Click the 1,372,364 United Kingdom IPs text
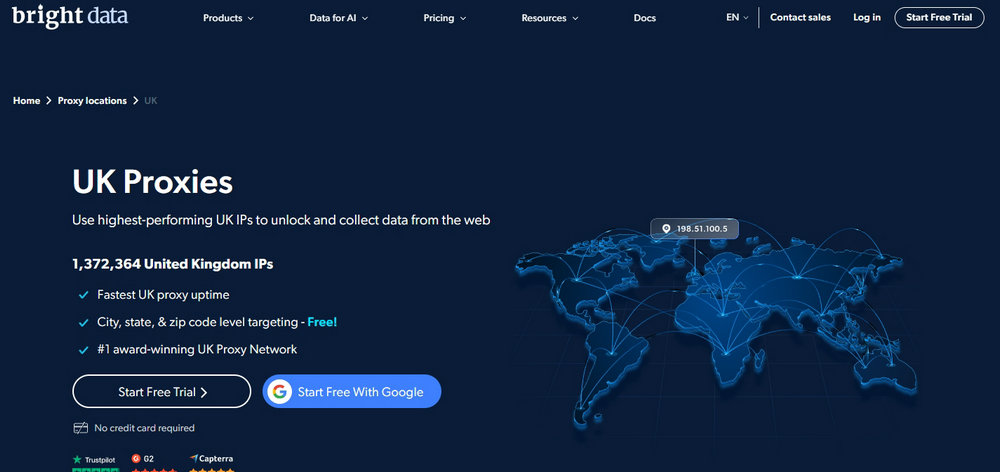1000x472 pixels. [173, 263]
